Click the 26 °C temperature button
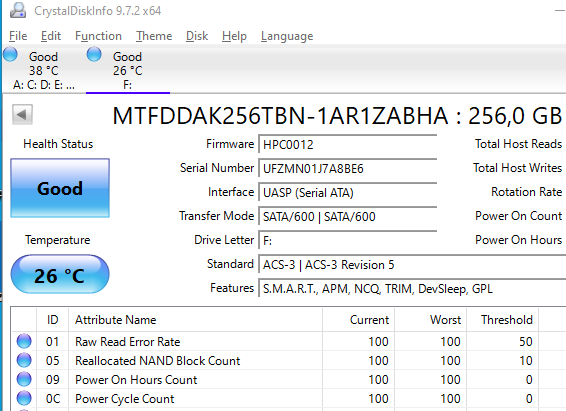Image resolution: width=566 pixels, height=411 pixels. (60, 274)
